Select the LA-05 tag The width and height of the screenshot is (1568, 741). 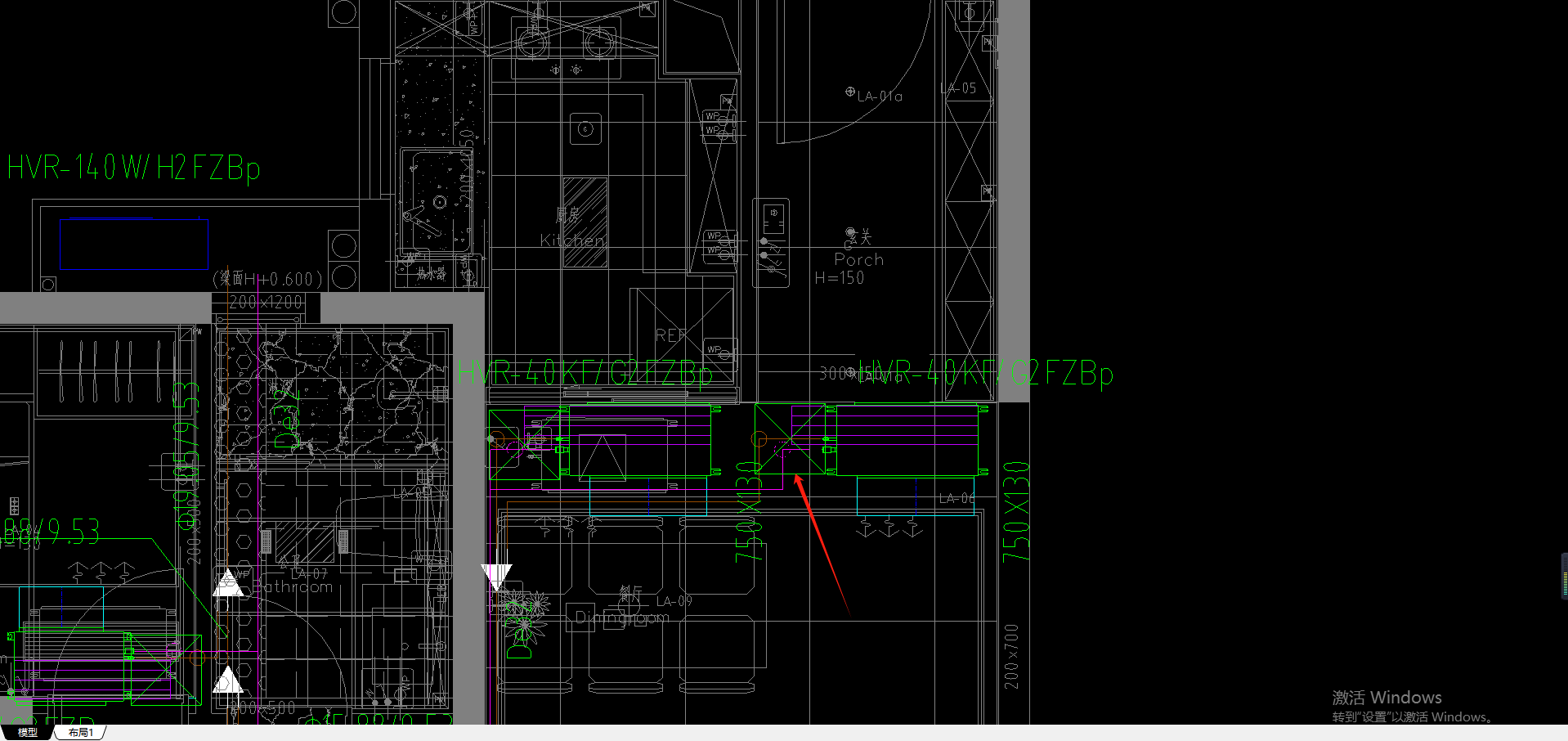tap(958, 88)
